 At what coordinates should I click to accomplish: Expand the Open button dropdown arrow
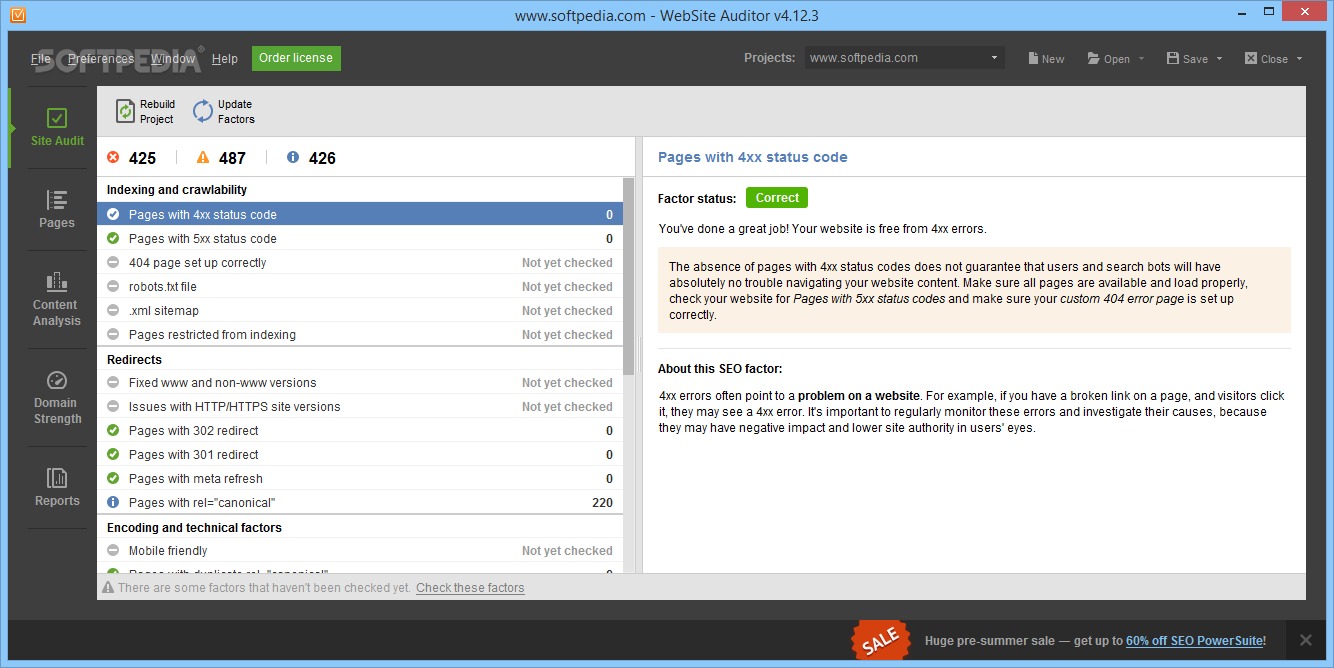[x=1141, y=59]
